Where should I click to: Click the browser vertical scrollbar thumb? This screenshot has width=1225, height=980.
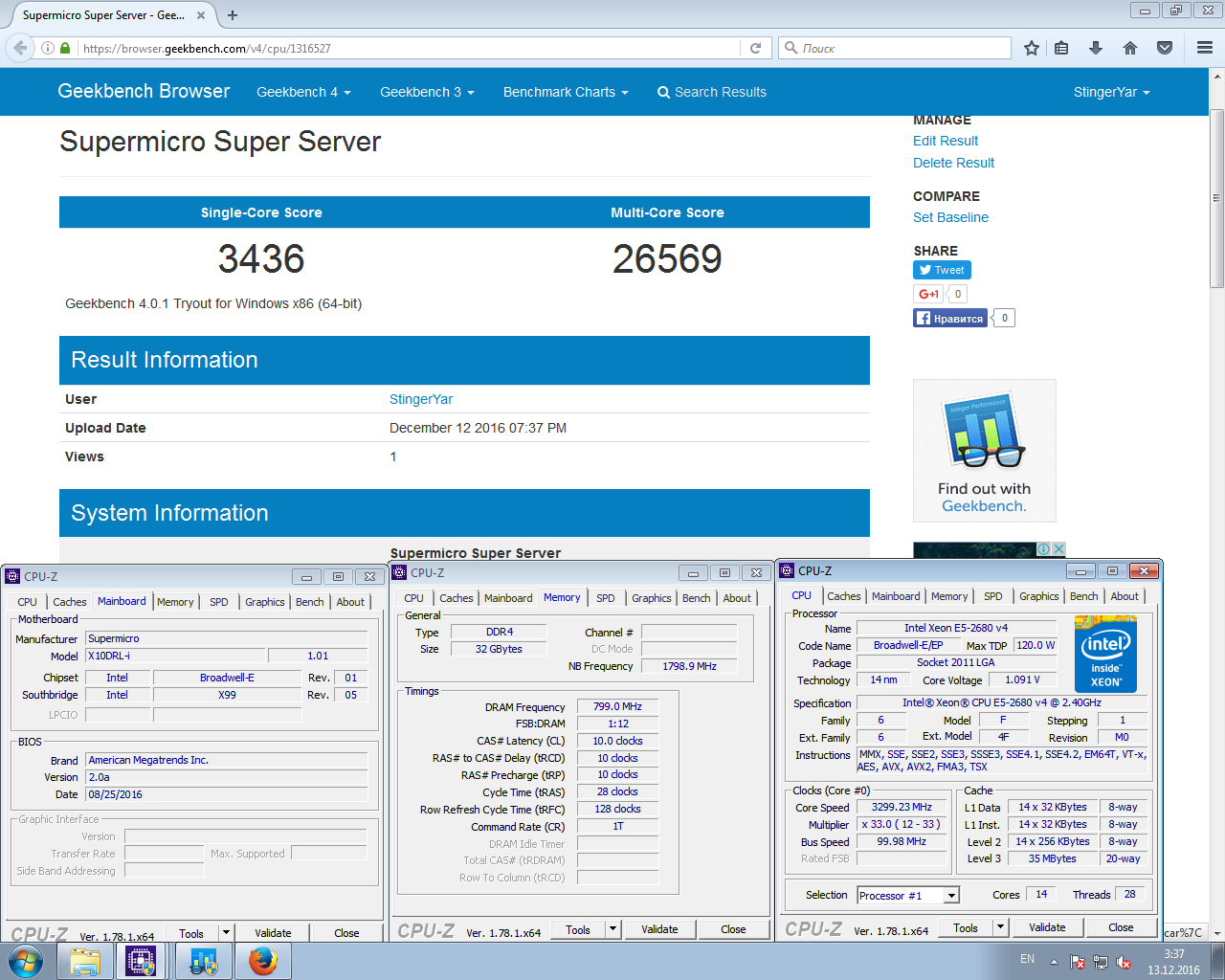pyautogui.click(x=1217, y=199)
